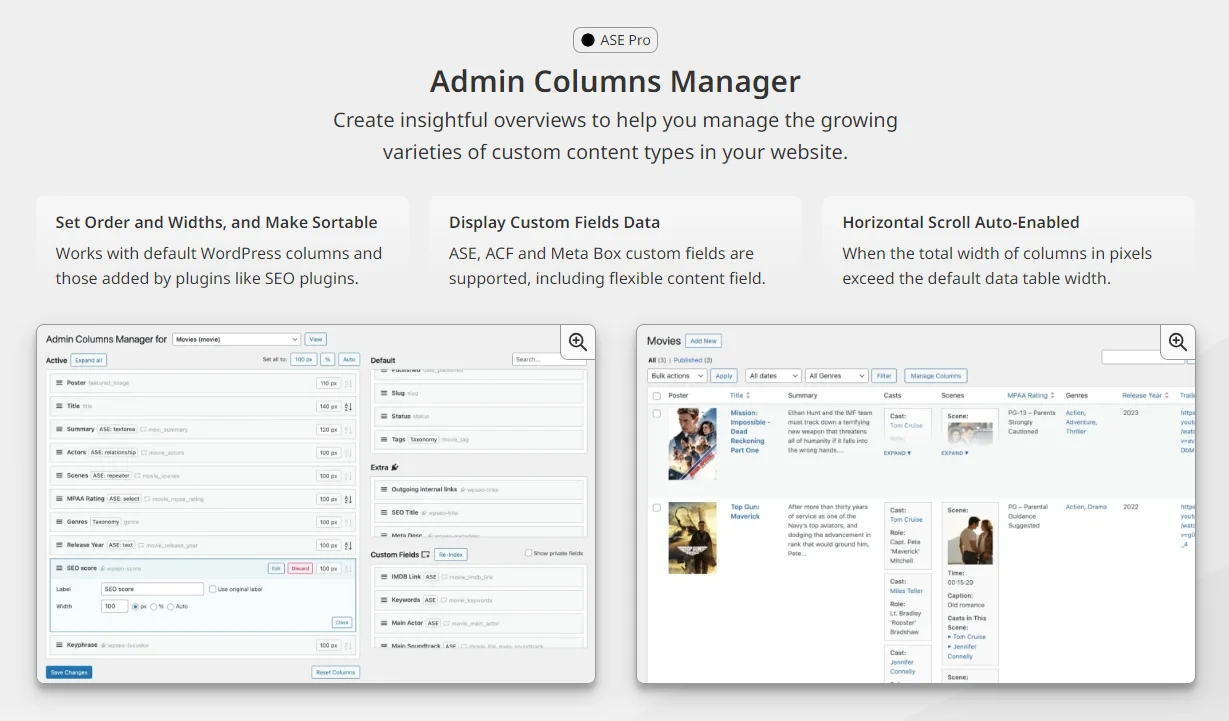Click the drag handle beside Slug
1229x721 pixels.
click(384, 393)
